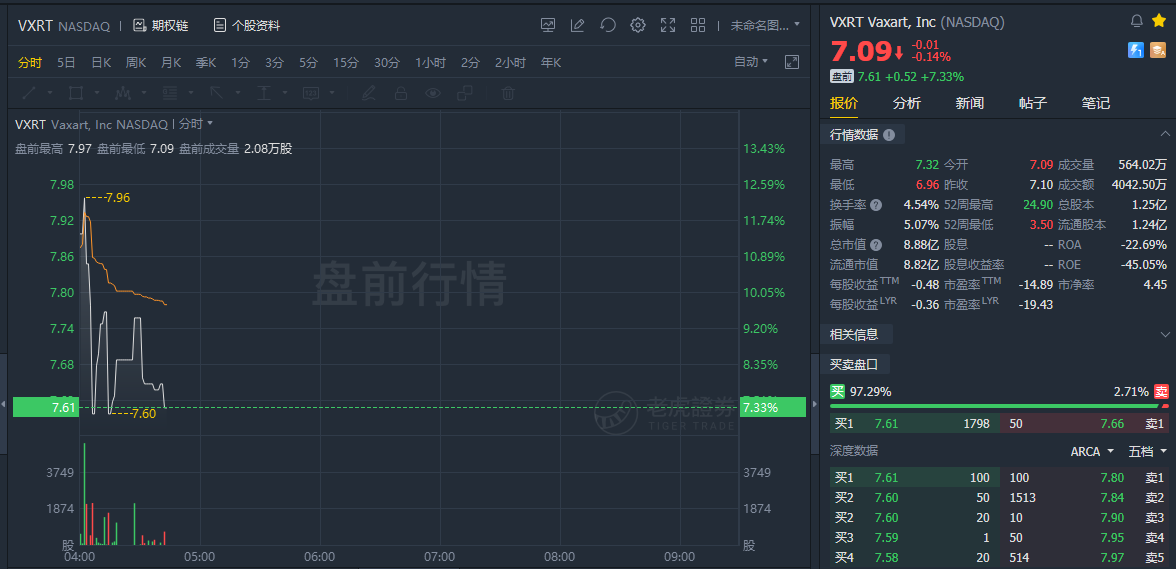Open the 帖子 tab
Image resolution: width=1176 pixels, height=569 pixels.
coord(1033,103)
